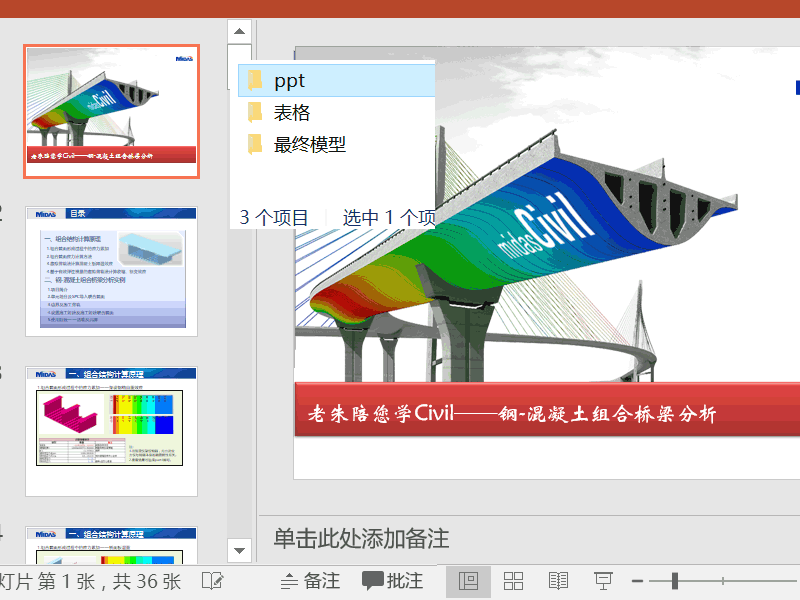This screenshot has height=600, width=800.
Task: Click the 最终模型 folder icon
Action: [x=255, y=144]
